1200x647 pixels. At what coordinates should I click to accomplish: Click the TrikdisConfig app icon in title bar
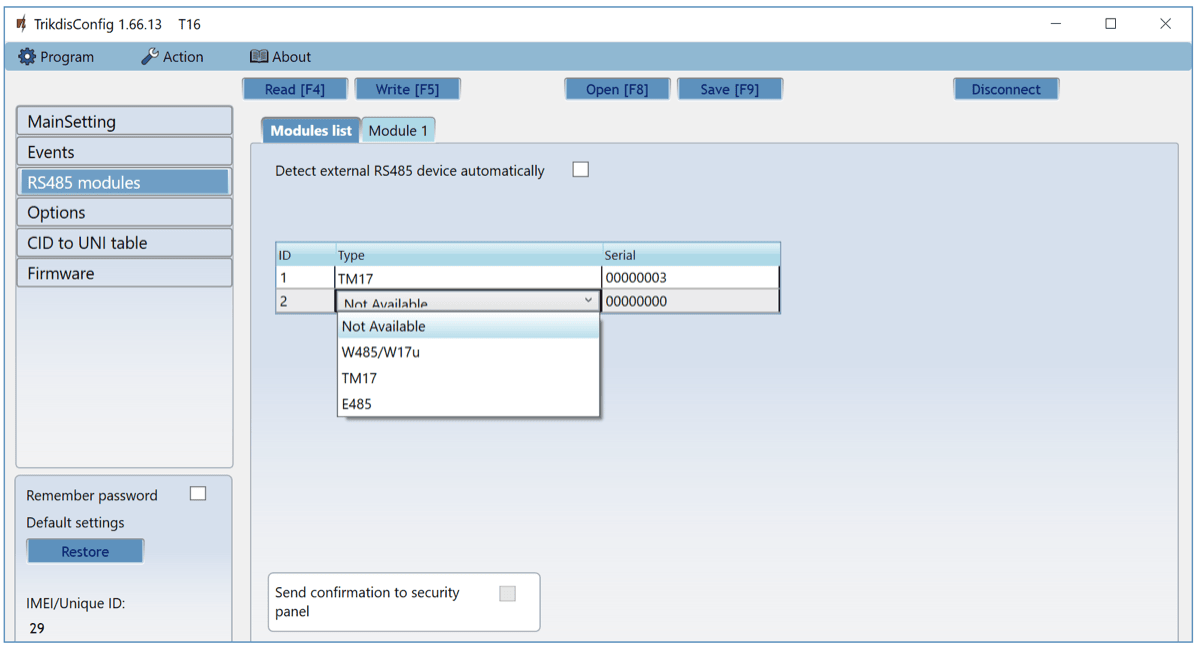pos(21,24)
